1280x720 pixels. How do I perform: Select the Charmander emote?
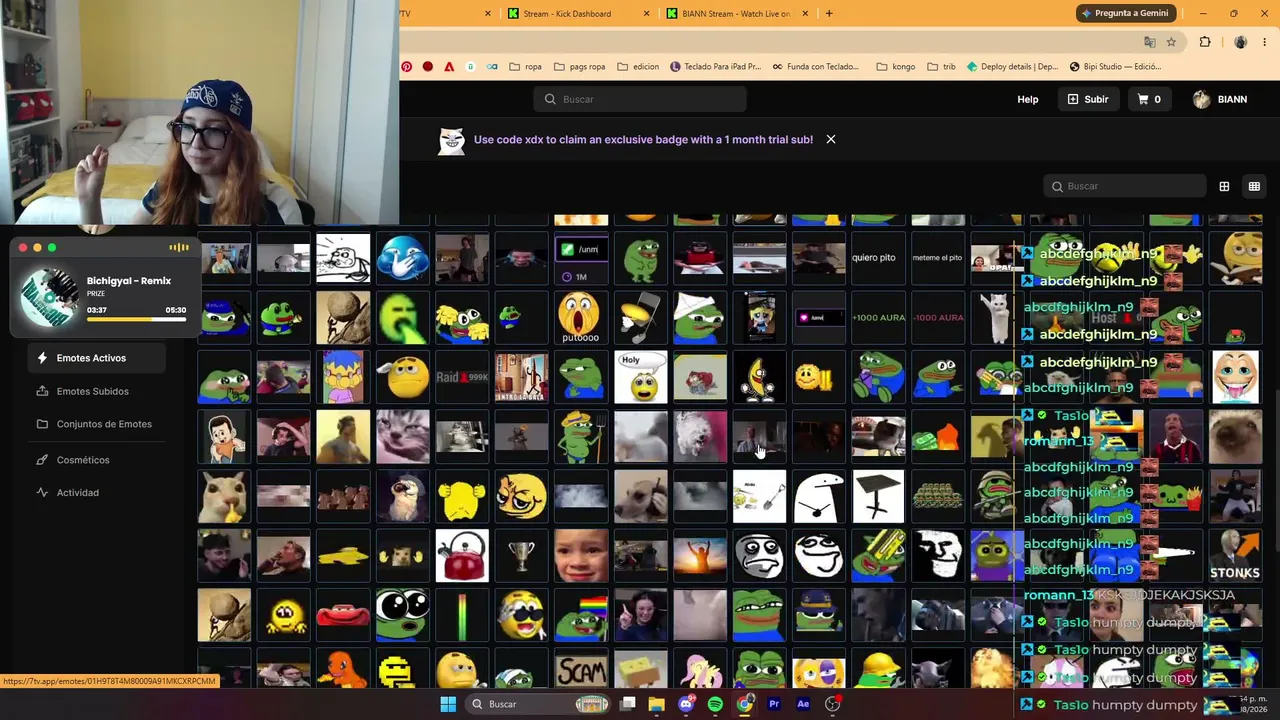343,669
